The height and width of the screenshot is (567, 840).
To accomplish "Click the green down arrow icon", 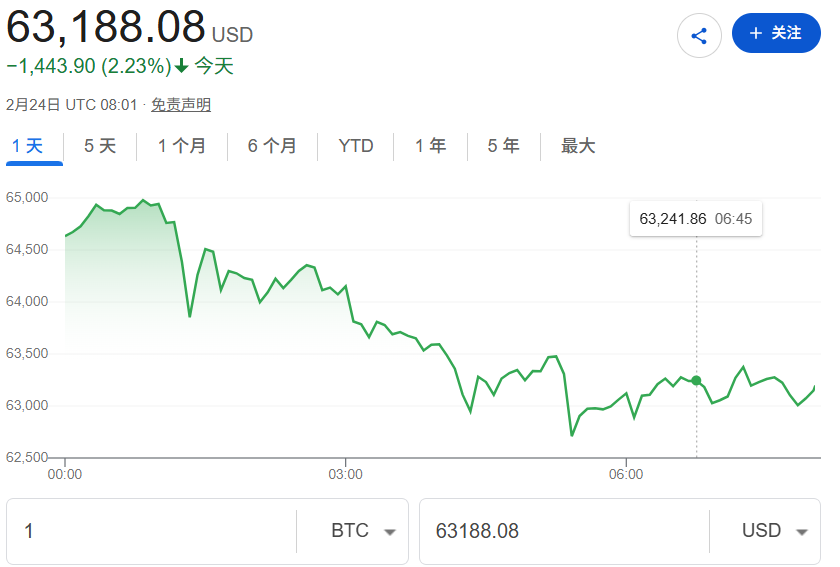I will [x=181, y=67].
